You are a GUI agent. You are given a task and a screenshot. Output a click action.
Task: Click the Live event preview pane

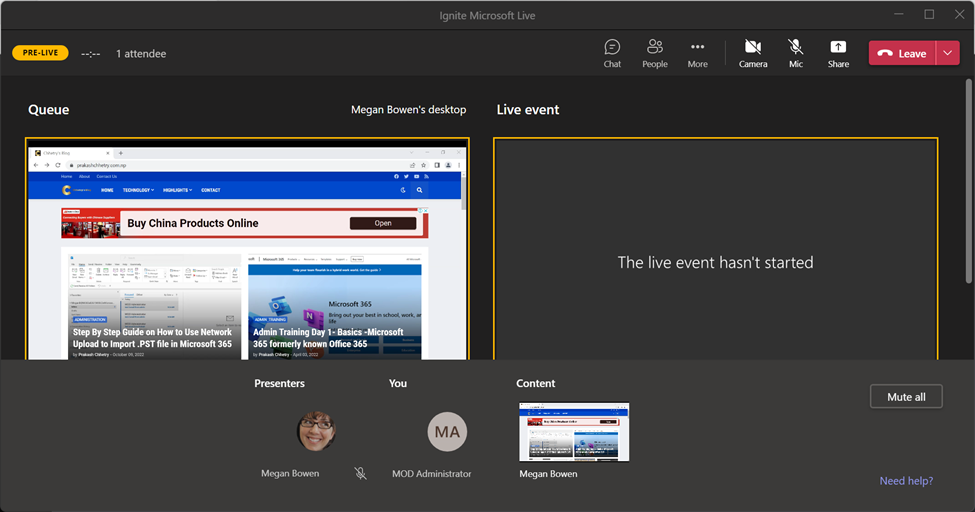[716, 249]
